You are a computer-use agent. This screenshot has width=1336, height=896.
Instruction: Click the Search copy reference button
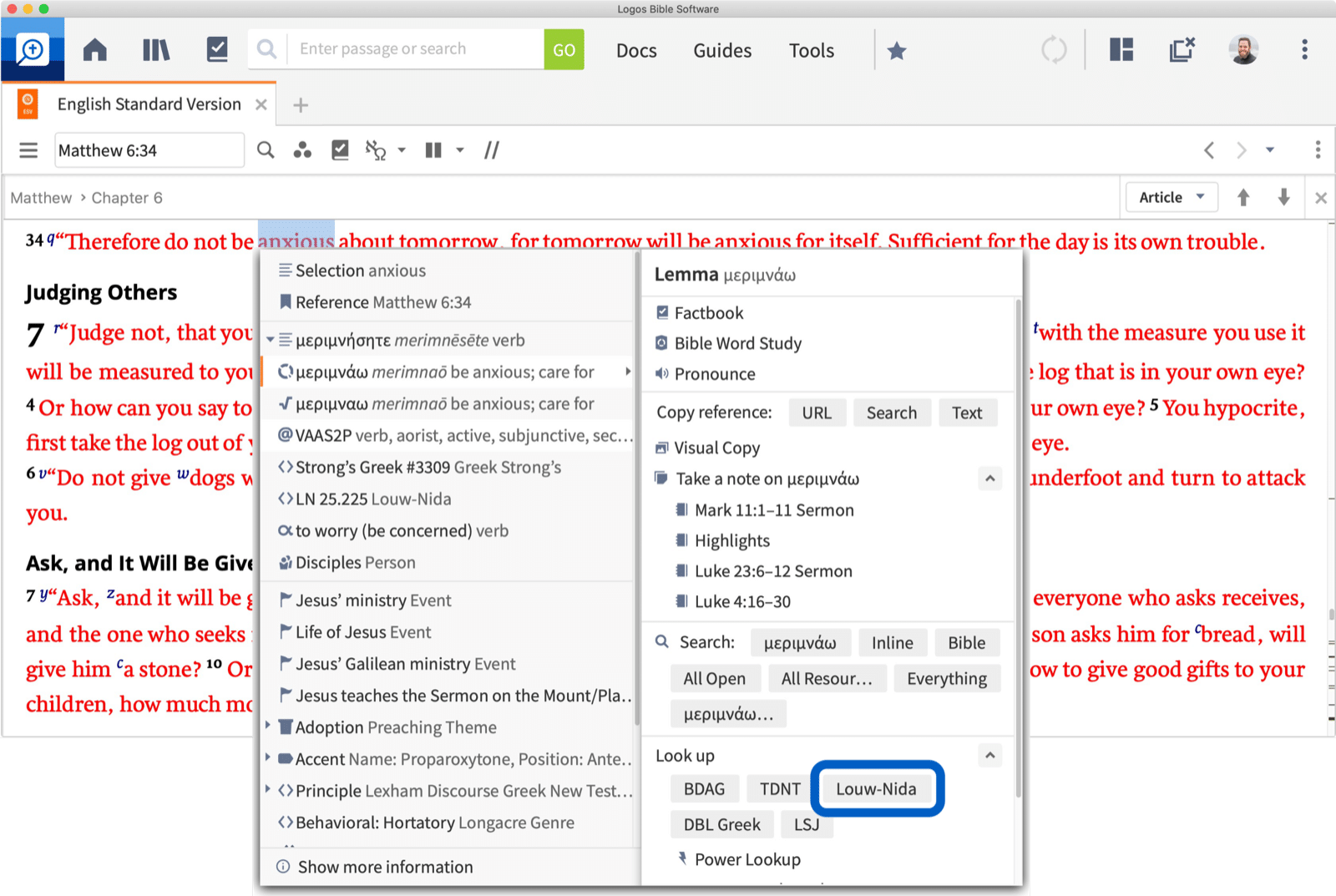892,413
